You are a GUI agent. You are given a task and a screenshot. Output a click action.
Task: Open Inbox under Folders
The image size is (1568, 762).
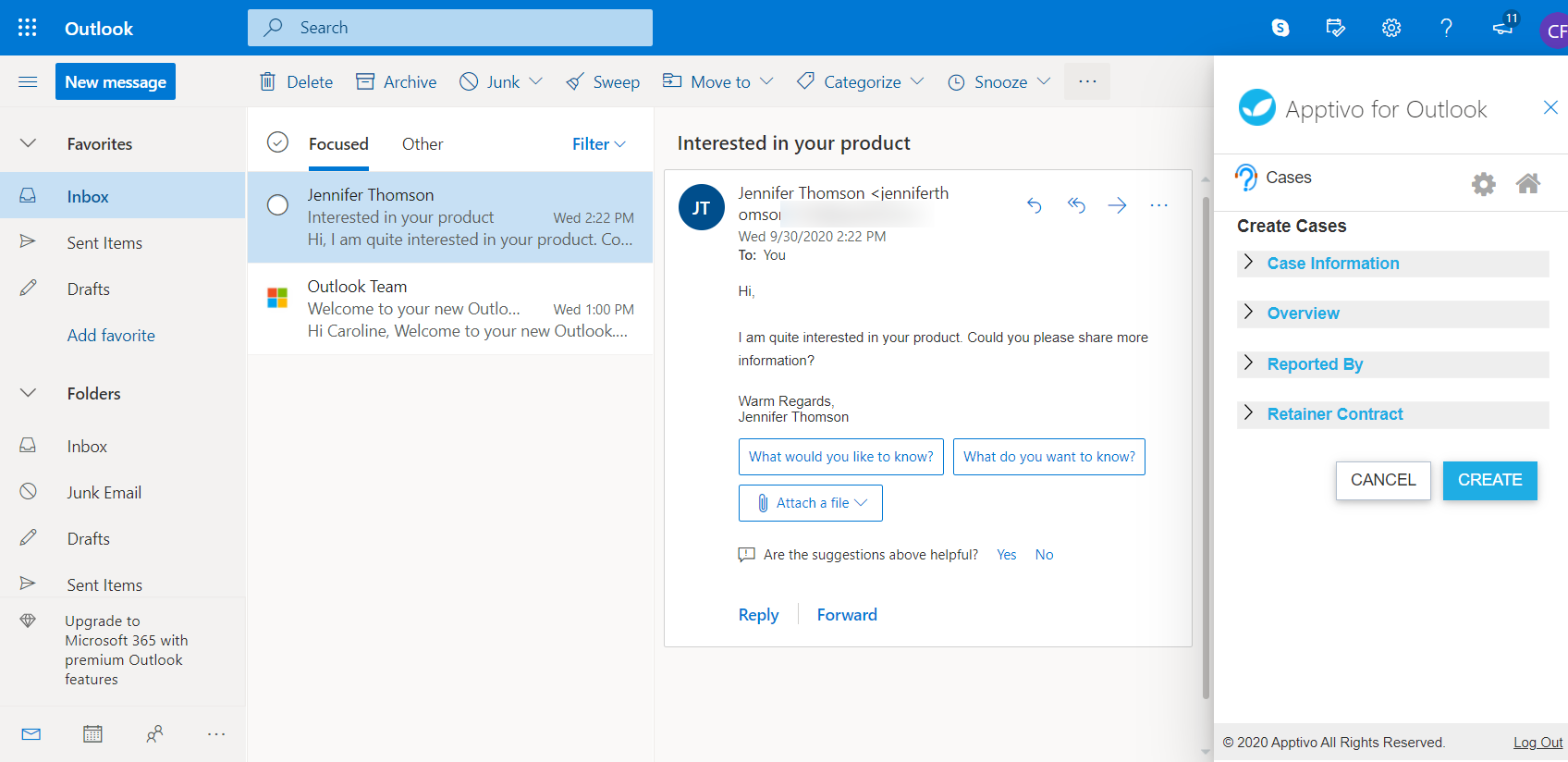tap(123, 446)
